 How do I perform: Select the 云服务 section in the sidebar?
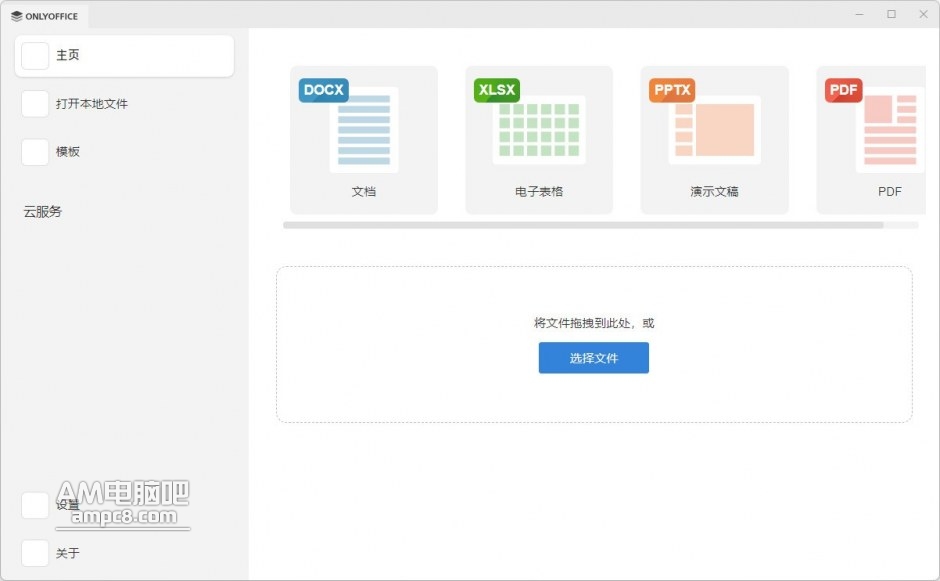(43, 212)
